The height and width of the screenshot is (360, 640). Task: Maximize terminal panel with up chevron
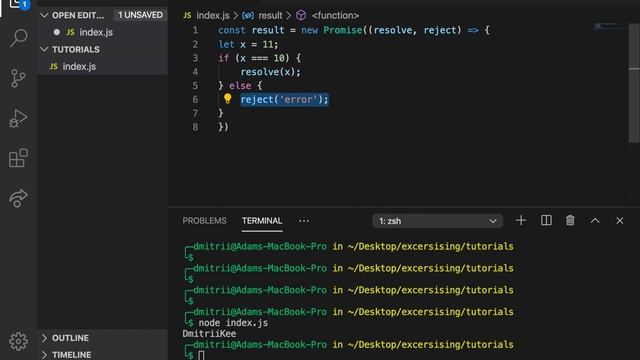click(595, 220)
